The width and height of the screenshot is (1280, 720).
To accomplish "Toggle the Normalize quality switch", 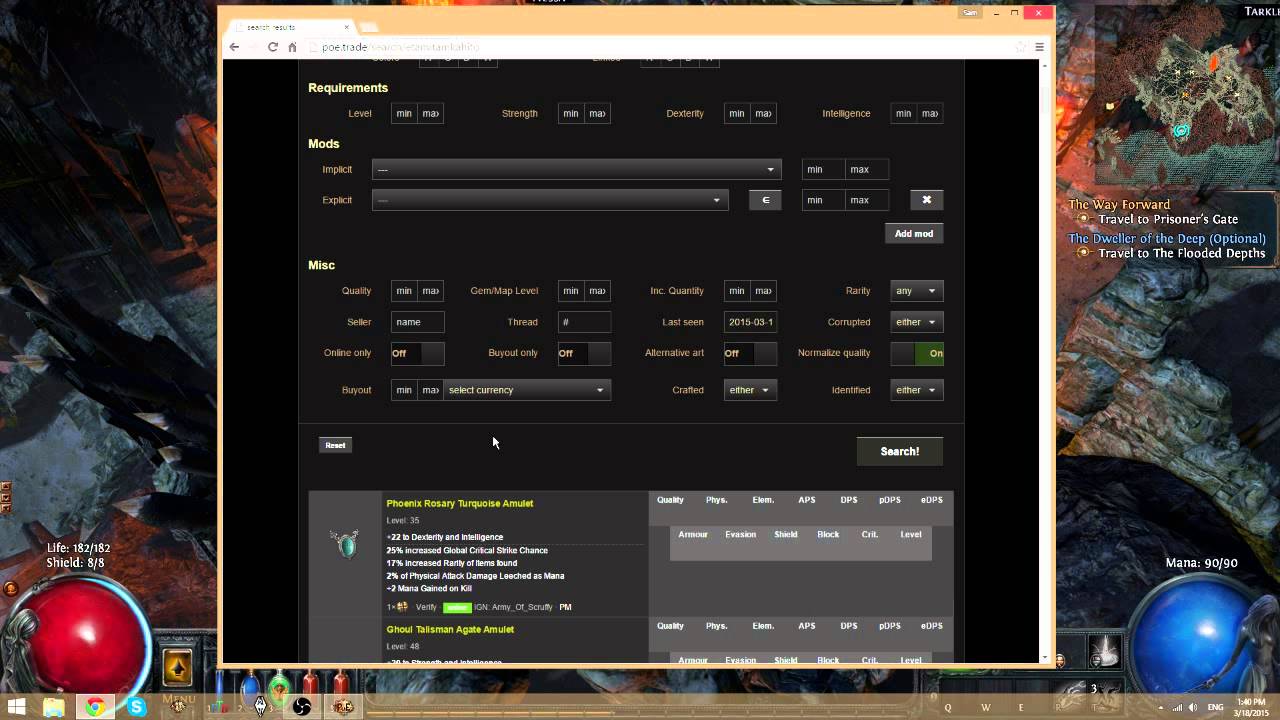I will tap(916, 353).
